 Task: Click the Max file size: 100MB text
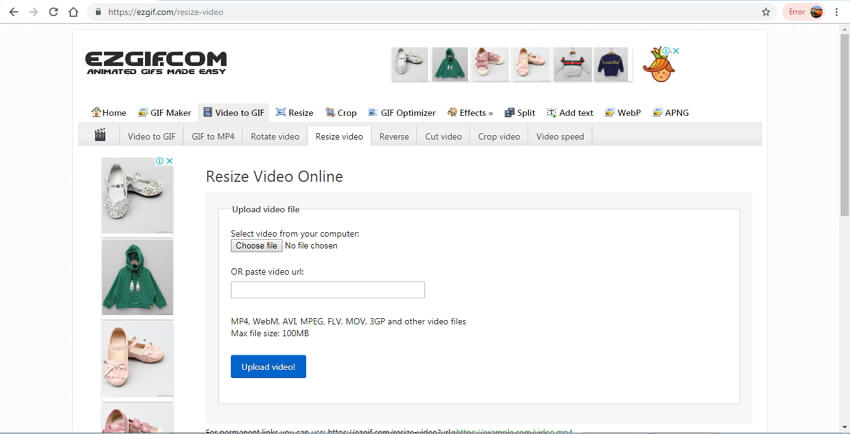269,333
